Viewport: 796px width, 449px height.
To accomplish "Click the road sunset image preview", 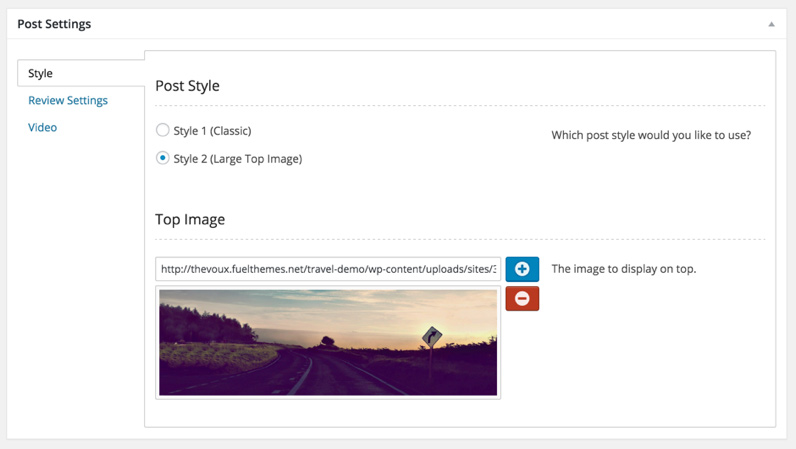I will tap(328, 342).
